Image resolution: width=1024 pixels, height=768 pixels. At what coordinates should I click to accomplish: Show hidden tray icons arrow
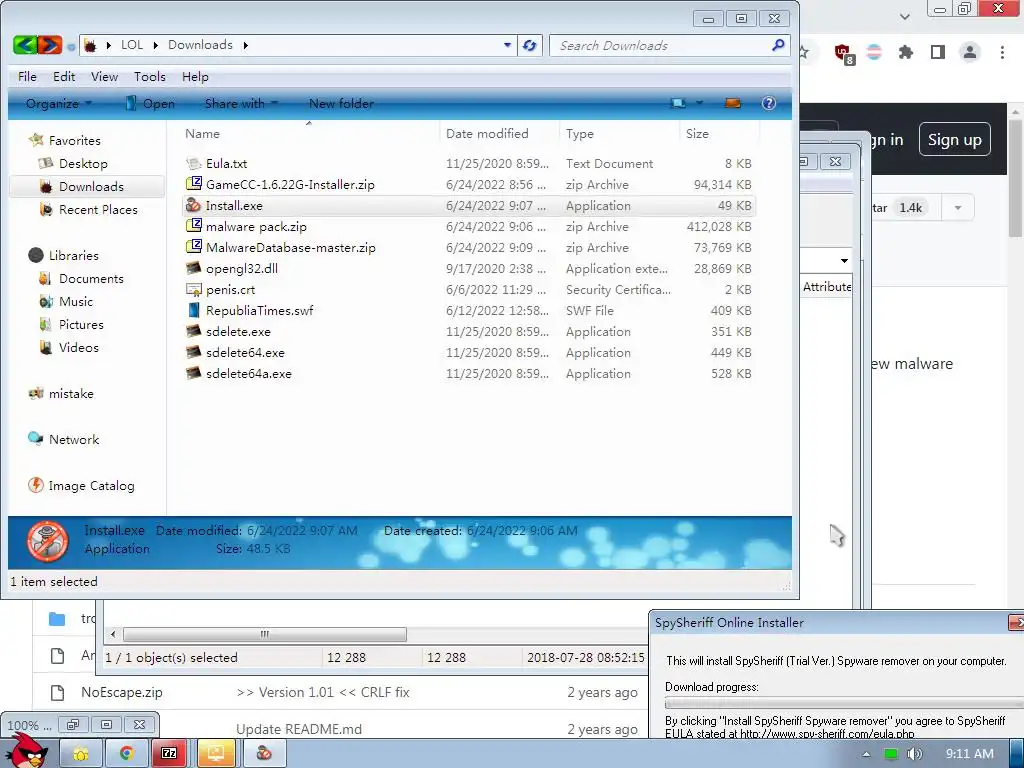click(x=866, y=754)
